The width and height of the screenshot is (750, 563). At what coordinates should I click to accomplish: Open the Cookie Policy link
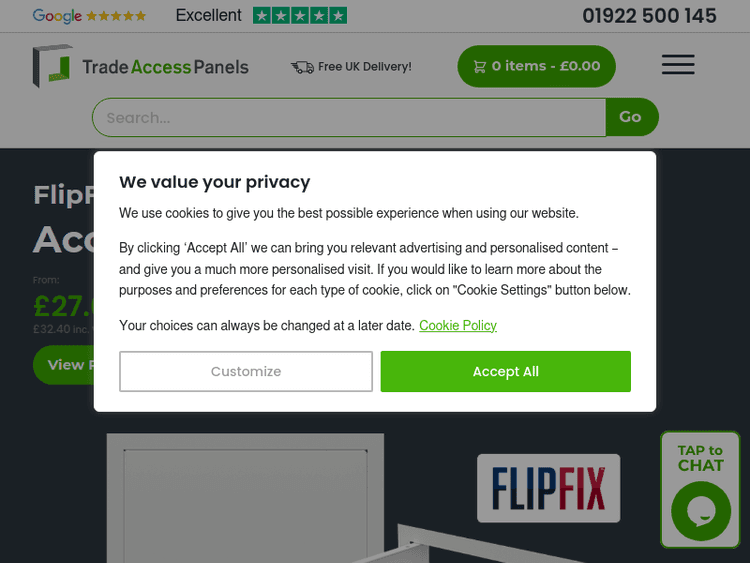point(458,326)
